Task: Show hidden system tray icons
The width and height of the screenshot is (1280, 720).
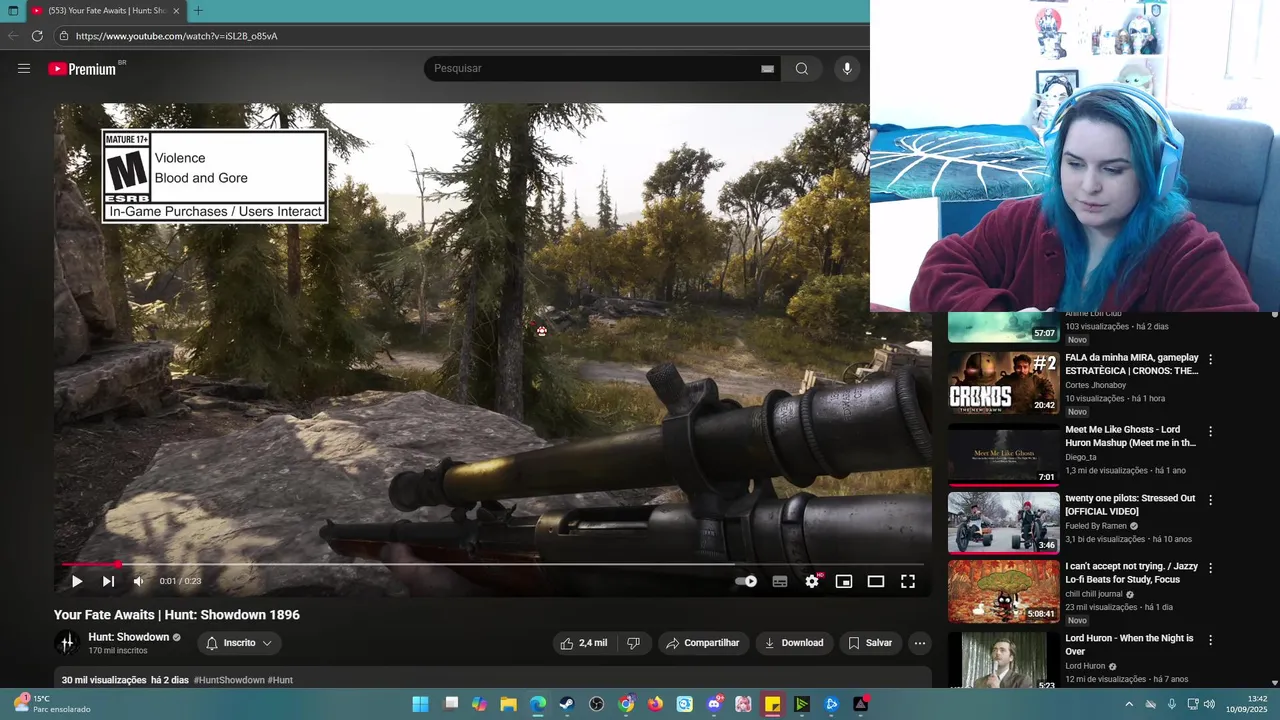Action: click(x=1129, y=704)
